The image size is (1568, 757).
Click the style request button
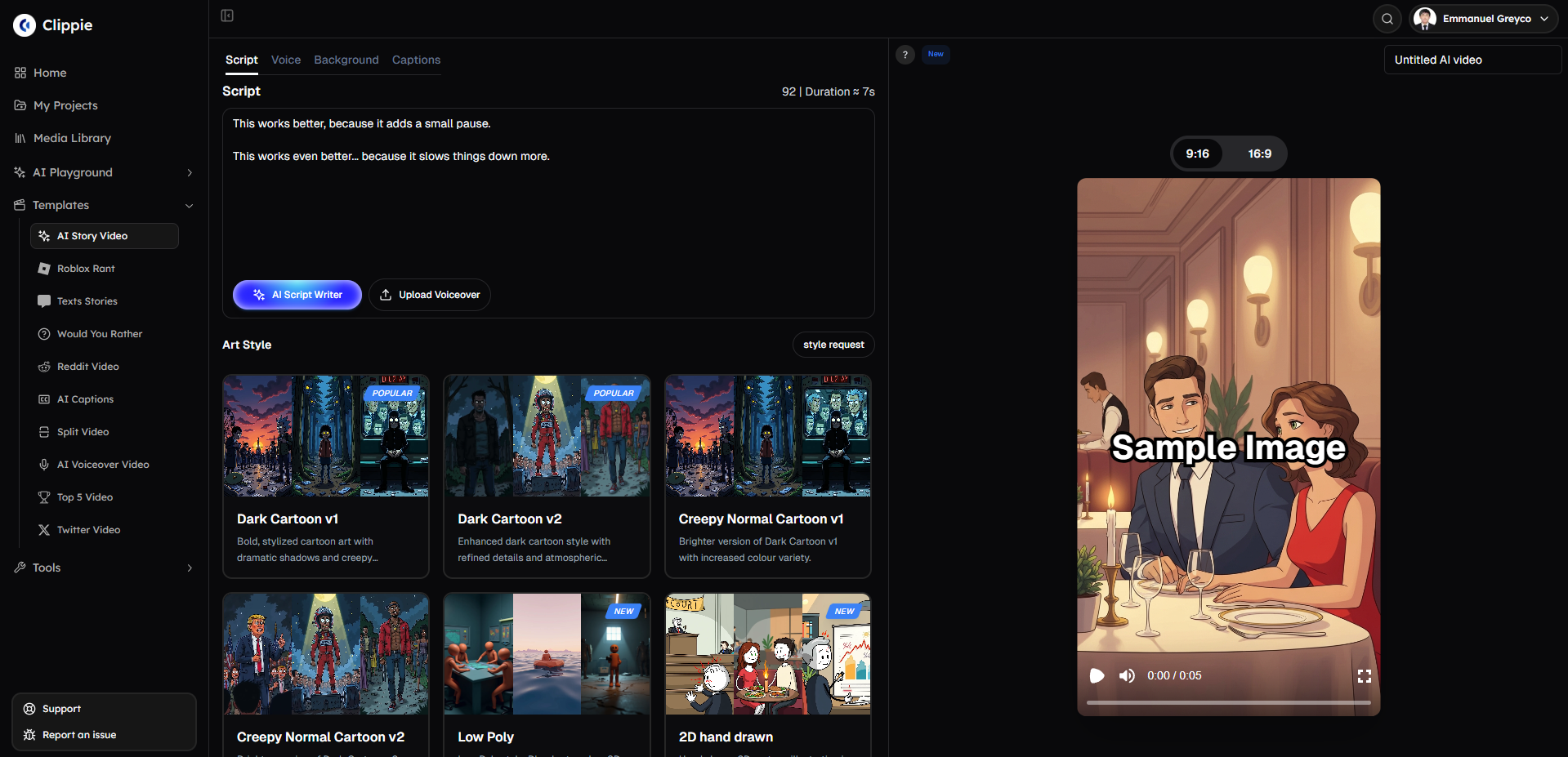(x=833, y=345)
